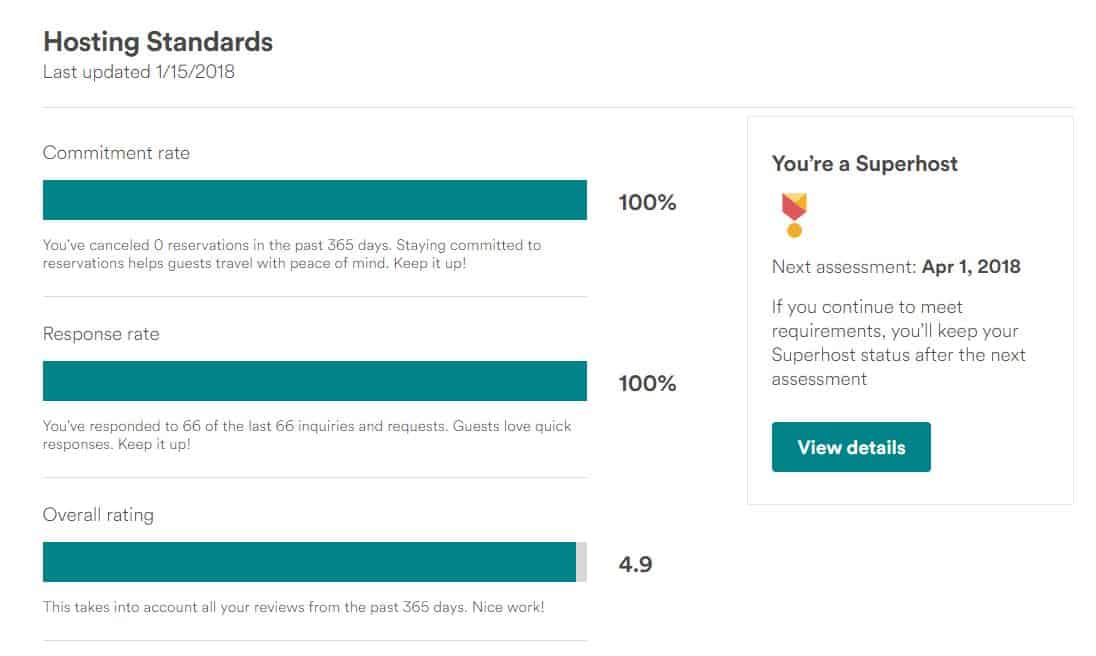Click the Commitment rate label
Screen dimensions: 1096x656
click(x=116, y=153)
